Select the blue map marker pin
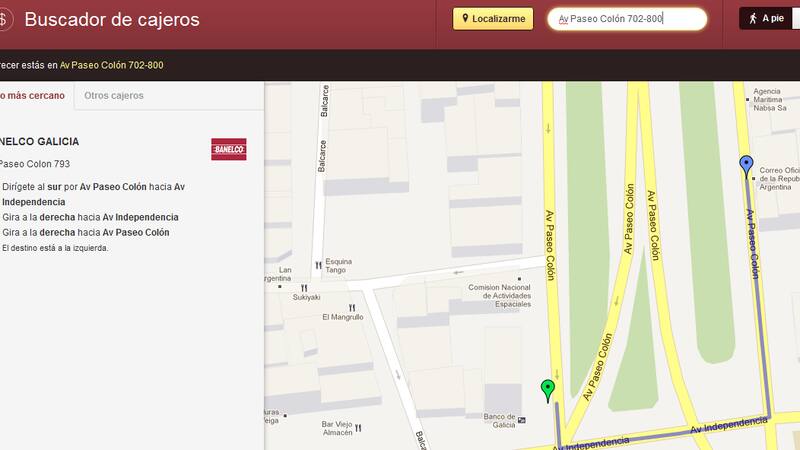Screen dimensions: 800x450 [746, 165]
